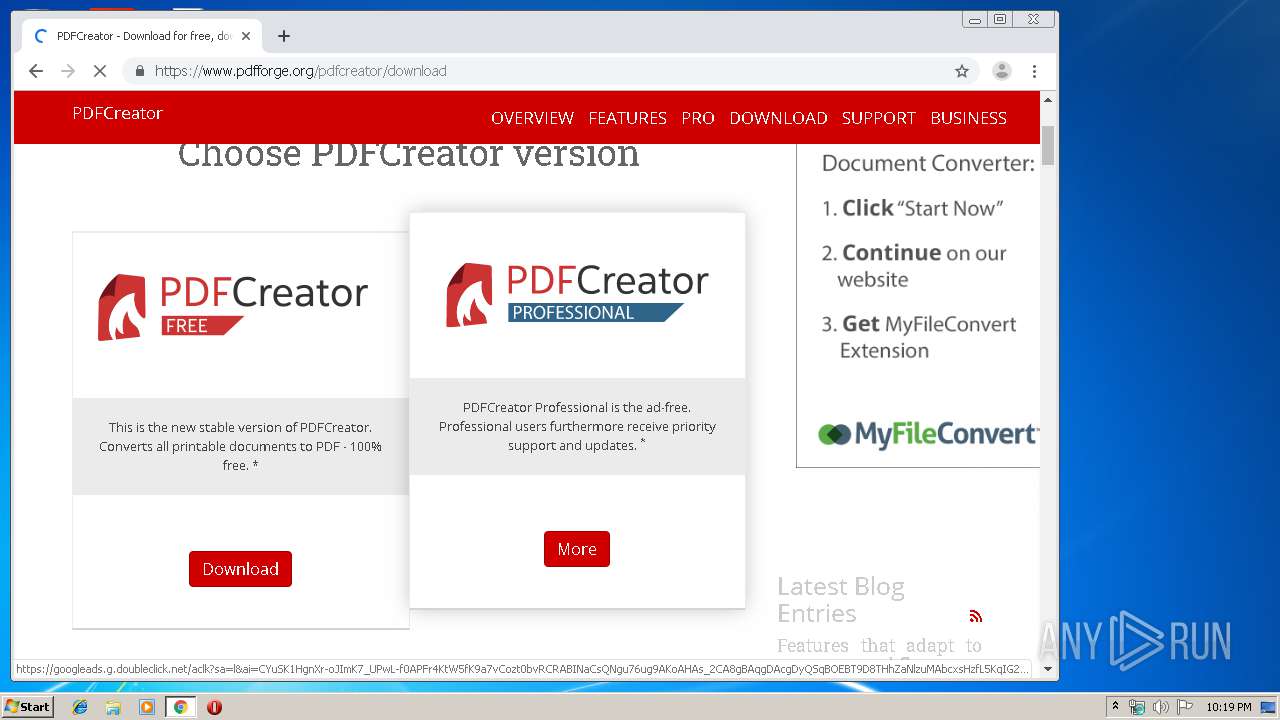Click ad step 'Click Start Now'
This screenshot has height=720, width=1280.
[x=912, y=208]
